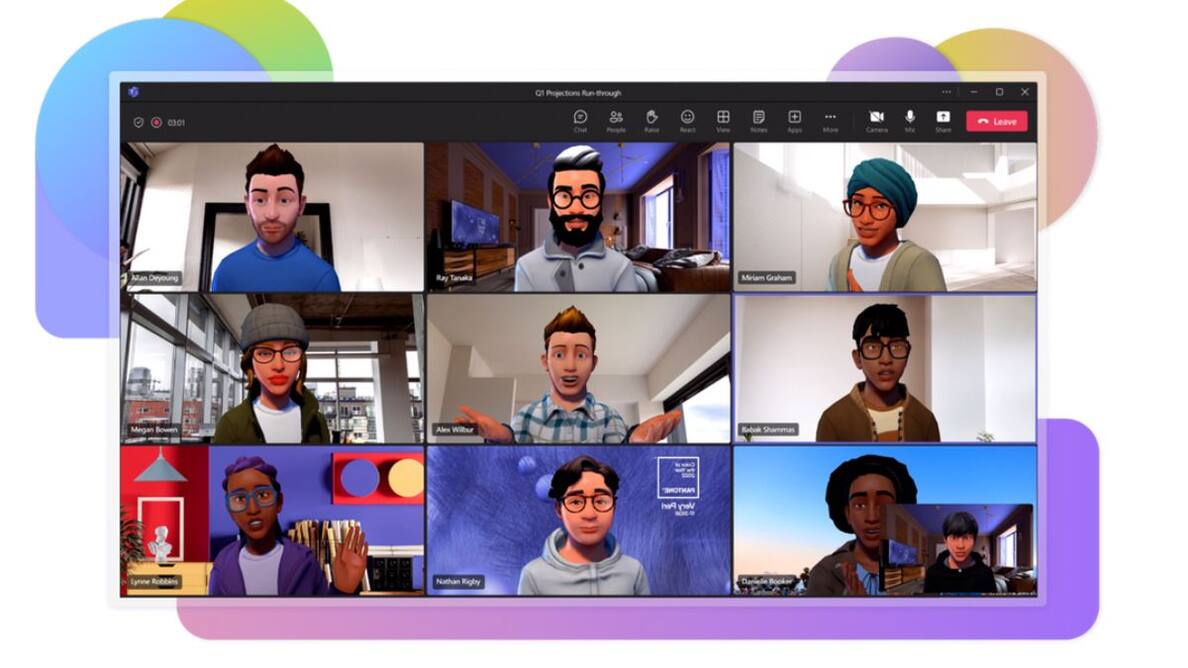The width and height of the screenshot is (1188, 668).
Task: Expand the More actions menu
Action: [x=830, y=120]
